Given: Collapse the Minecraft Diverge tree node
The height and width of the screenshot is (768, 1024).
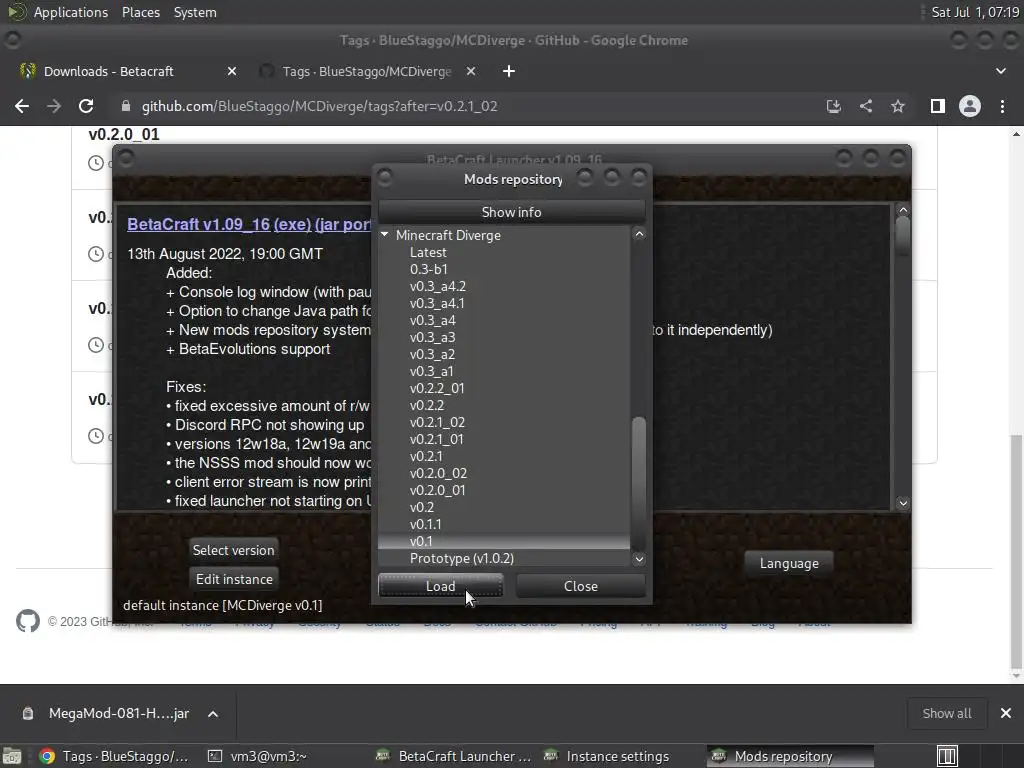Looking at the screenshot, I should point(385,234).
